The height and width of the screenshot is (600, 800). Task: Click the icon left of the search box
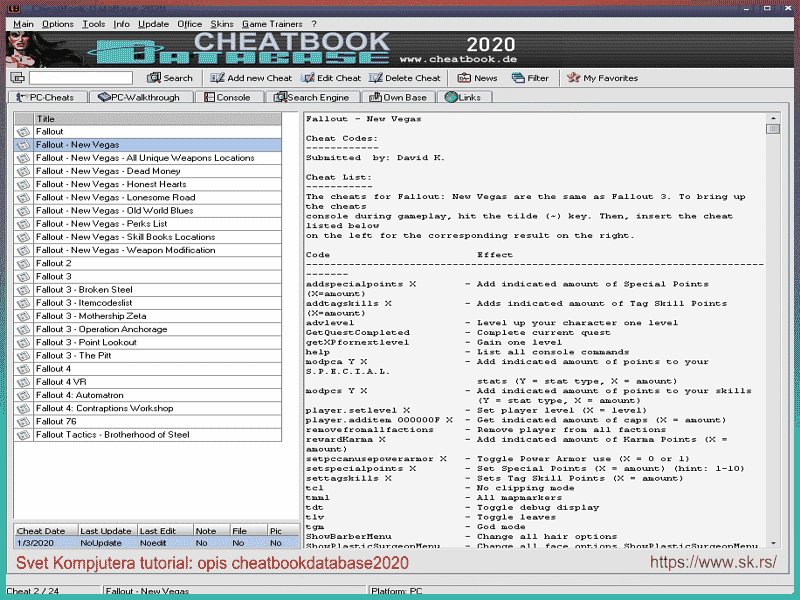[x=17, y=78]
